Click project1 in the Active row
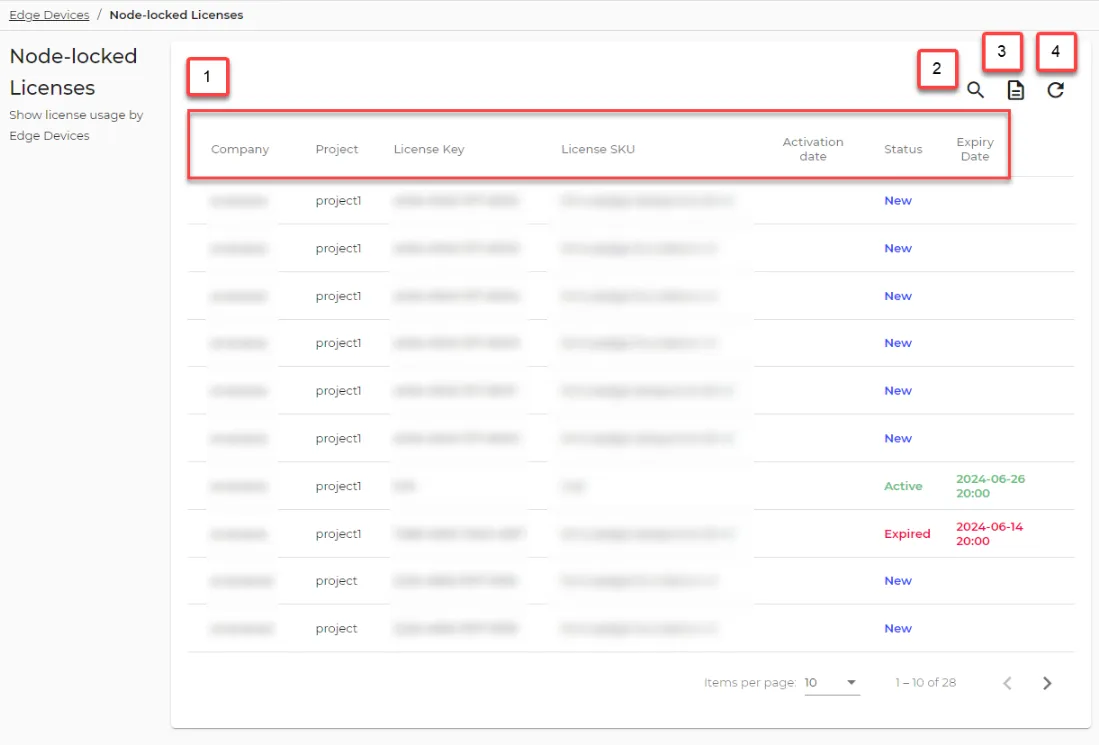 pos(338,486)
